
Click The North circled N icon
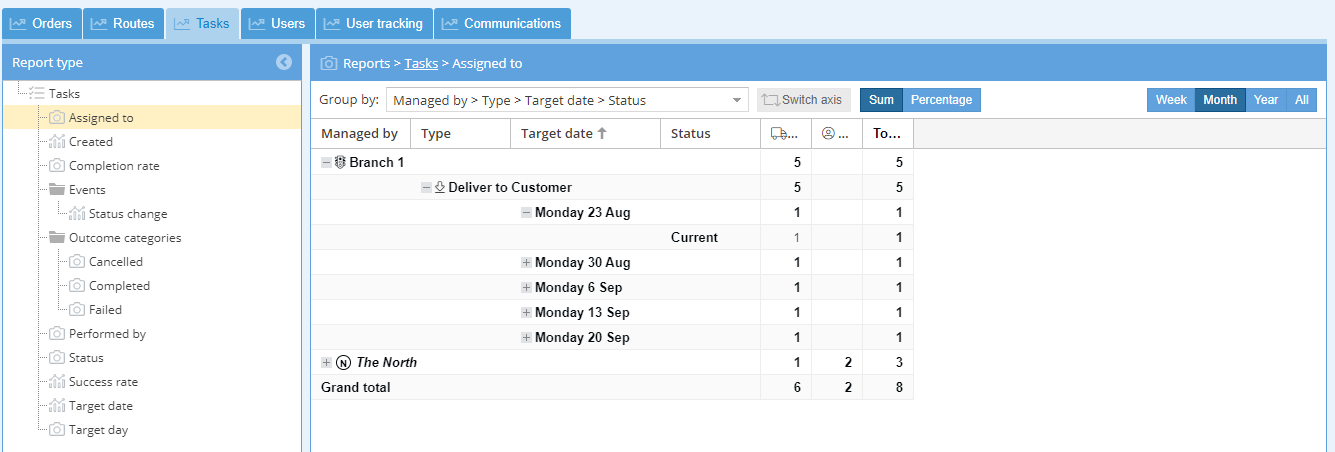[x=343, y=362]
